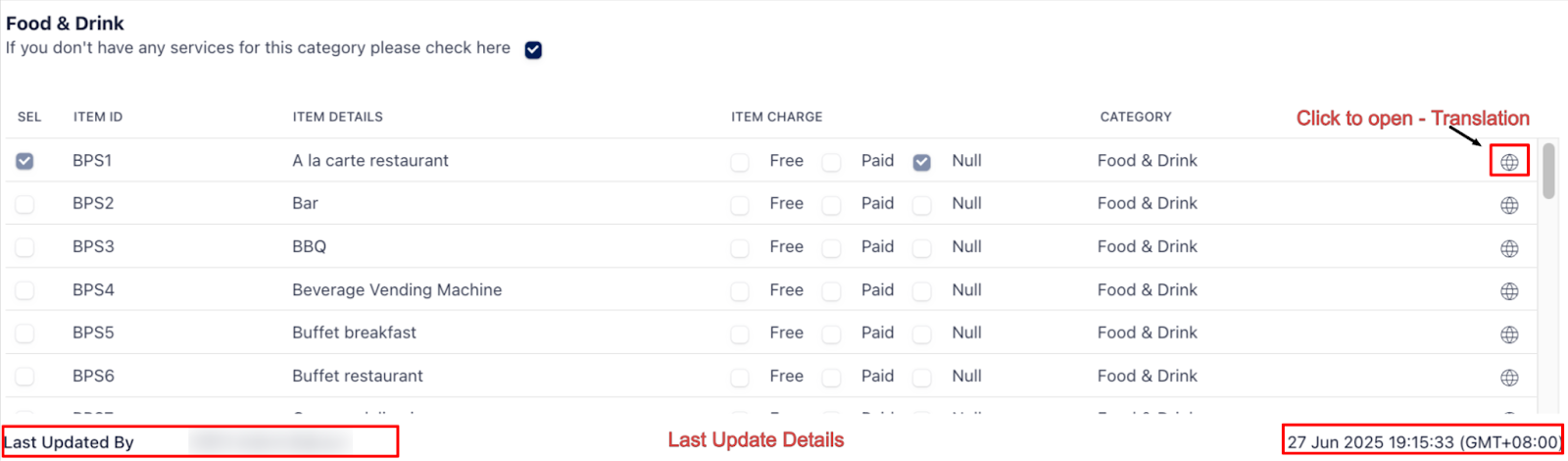Click the CATEGORY column header
1568x461 pixels.
pyautogui.click(x=1135, y=117)
